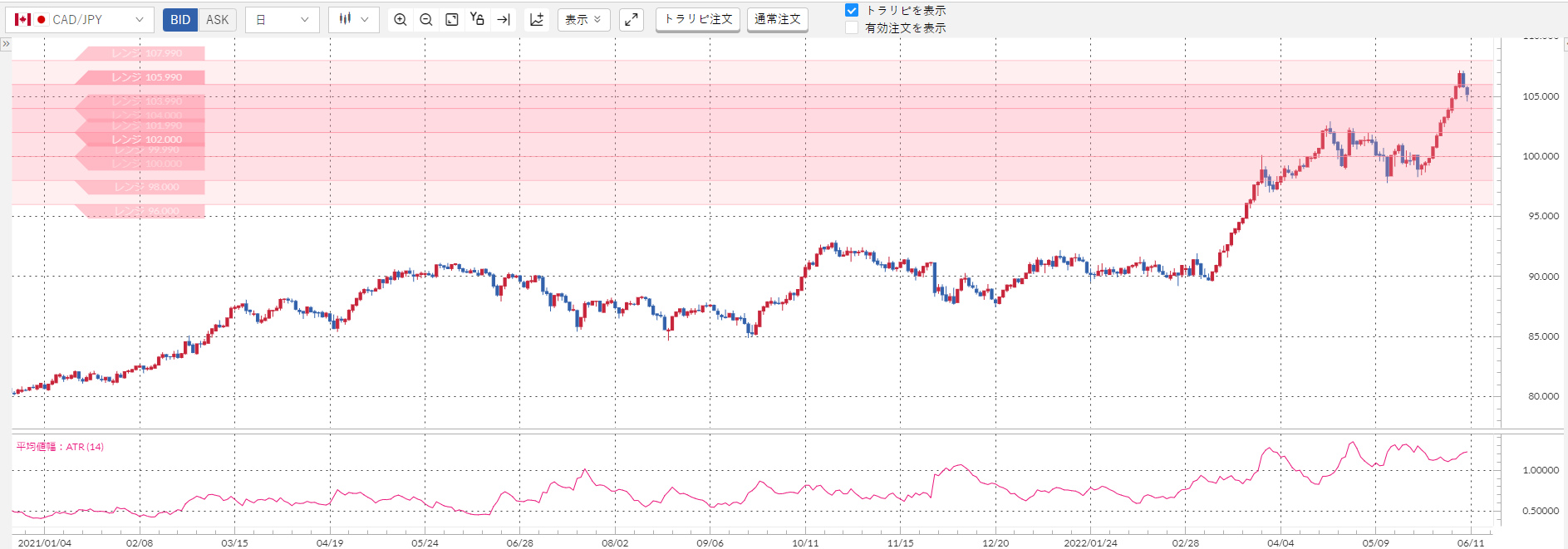1568x549 pixels.
Task: Click the 平均値幅：ATR (14) indicator label
Action: [x=60, y=447]
